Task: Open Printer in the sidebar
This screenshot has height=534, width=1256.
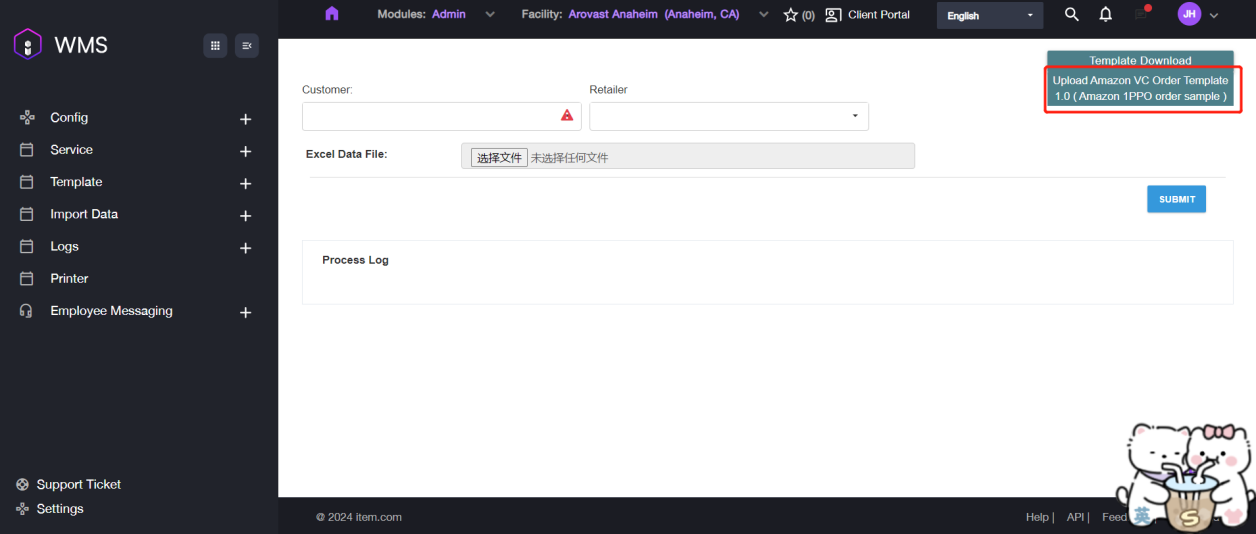Action: pyautogui.click(x=69, y=279)
